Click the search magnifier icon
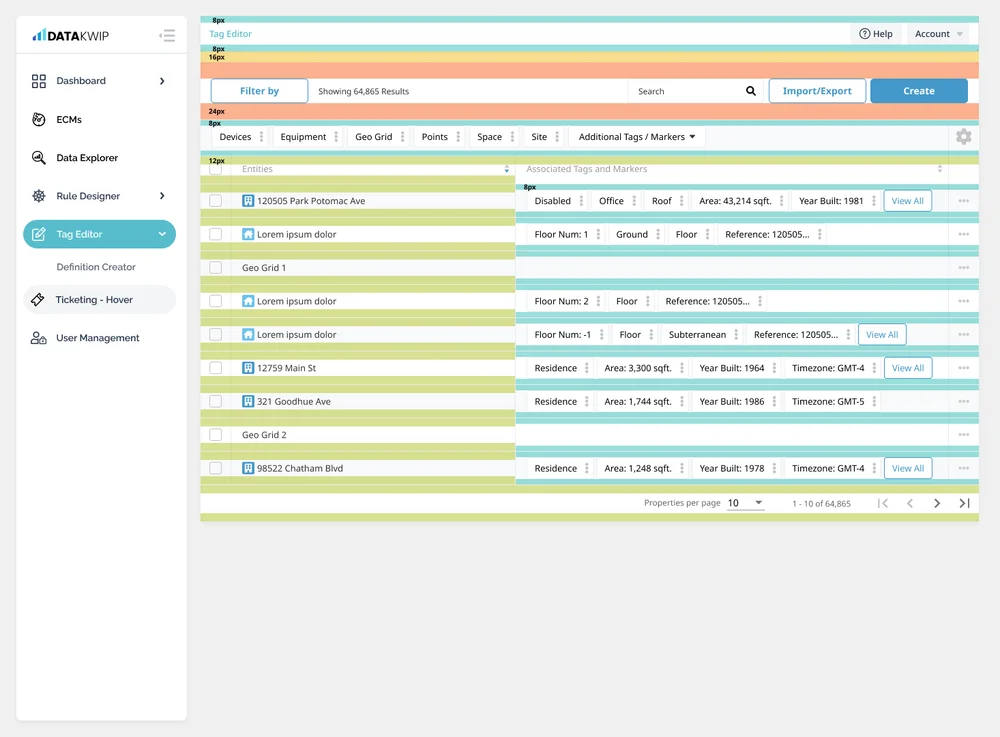This screenshot has width=1000, height=737. click(751, 91)
